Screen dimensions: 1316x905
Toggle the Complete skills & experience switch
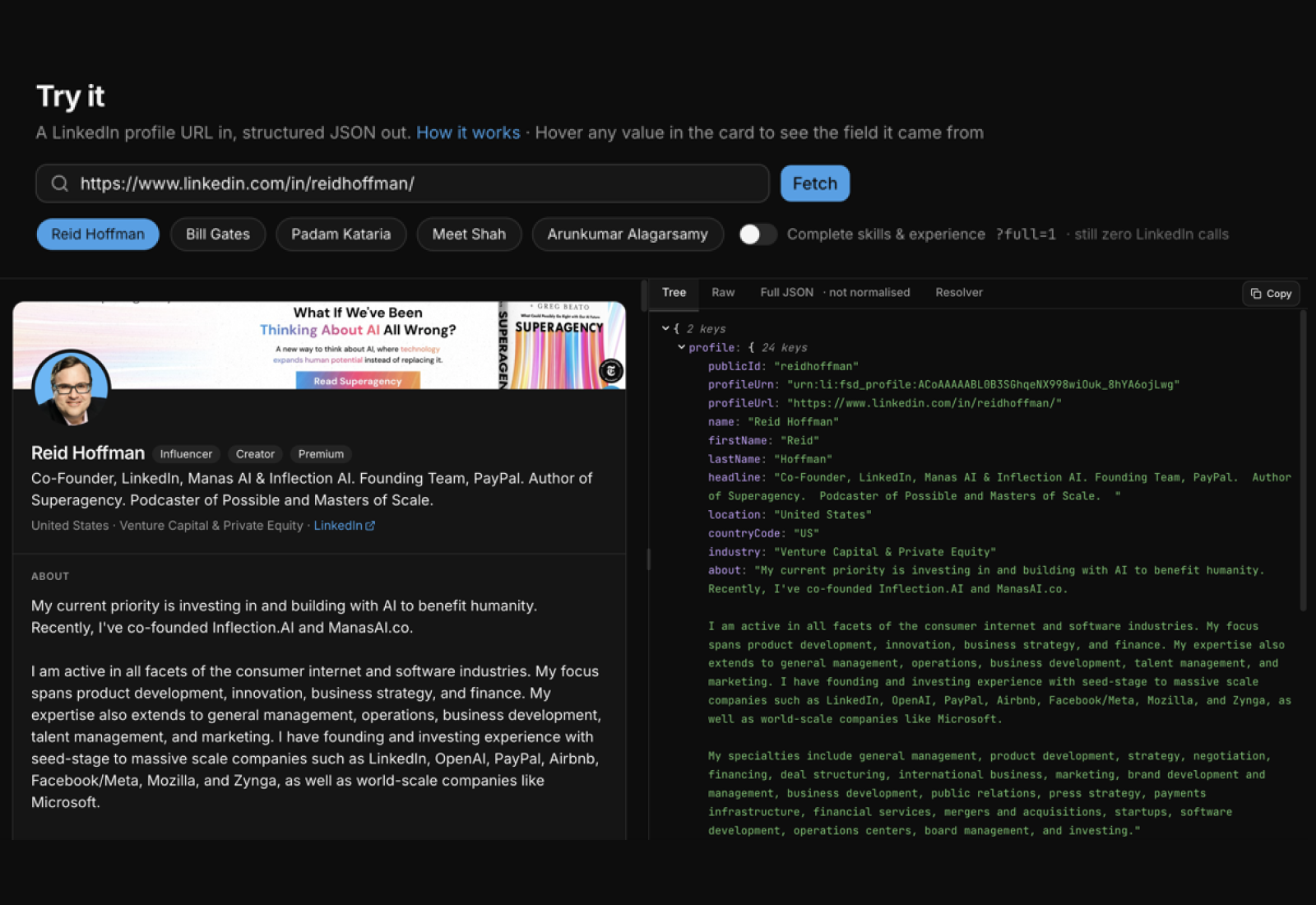(x=758, y=234)
